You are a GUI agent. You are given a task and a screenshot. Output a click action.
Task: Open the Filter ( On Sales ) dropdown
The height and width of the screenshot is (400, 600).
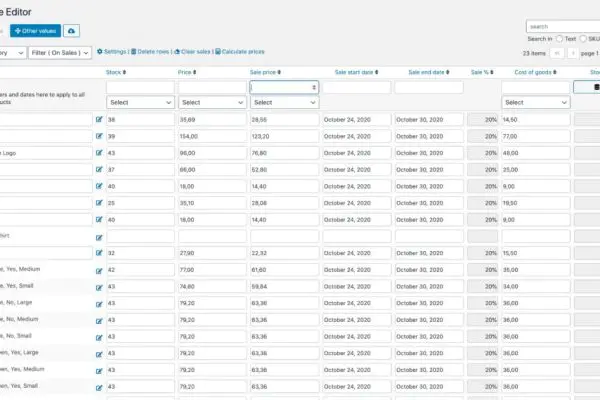coord(60,53)
